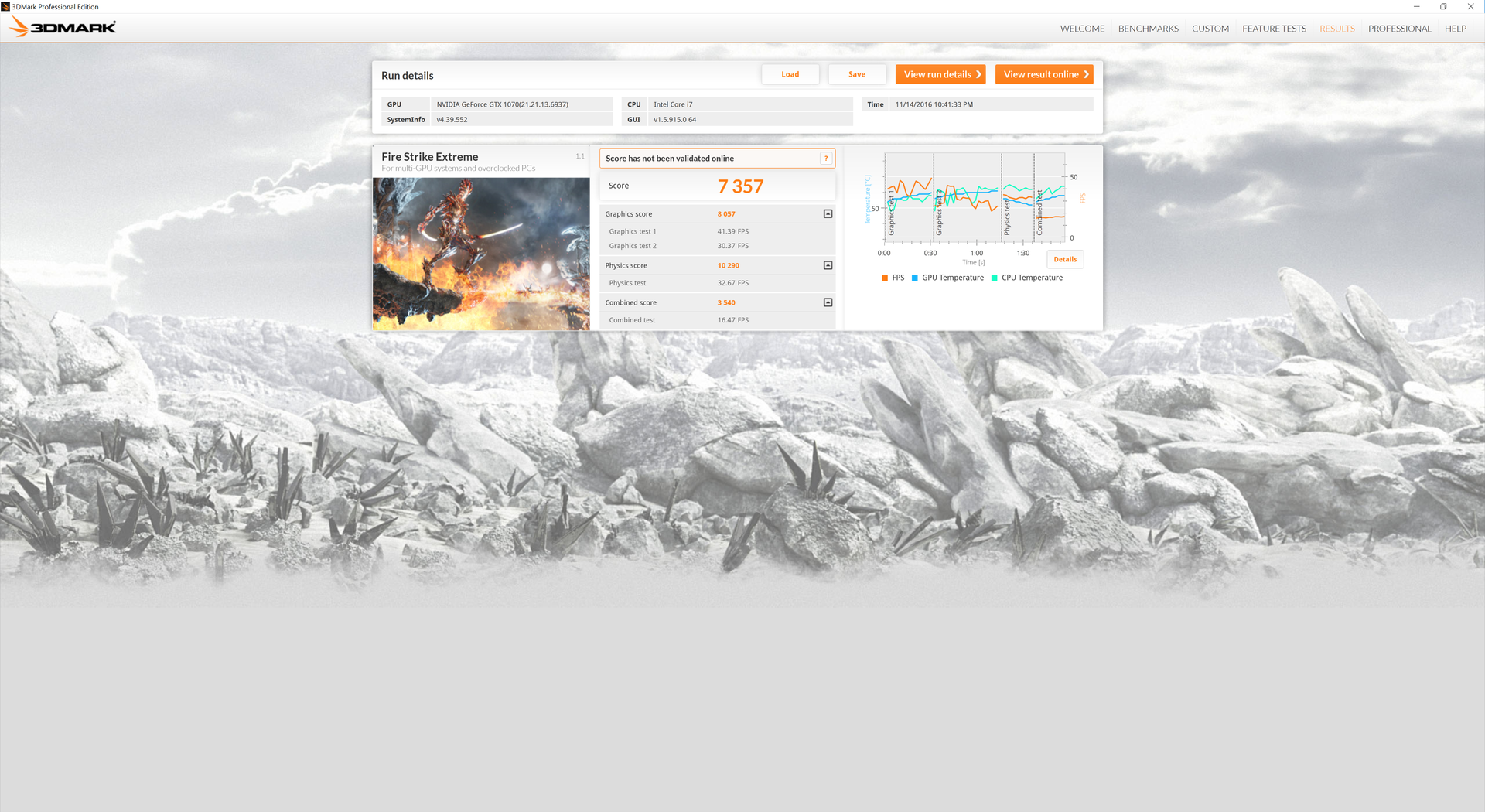This screenshot has width=1485, height=812.
Task: Click Graphics test 2 value 30.37 FPS
Action: (732, 246)
